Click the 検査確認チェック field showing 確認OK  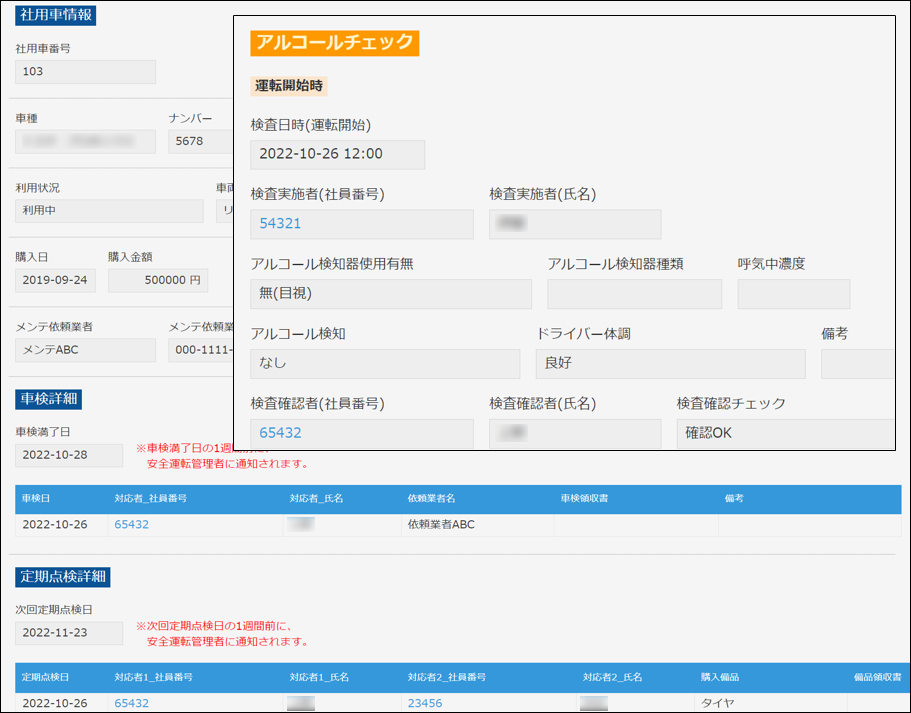(785, 433)
